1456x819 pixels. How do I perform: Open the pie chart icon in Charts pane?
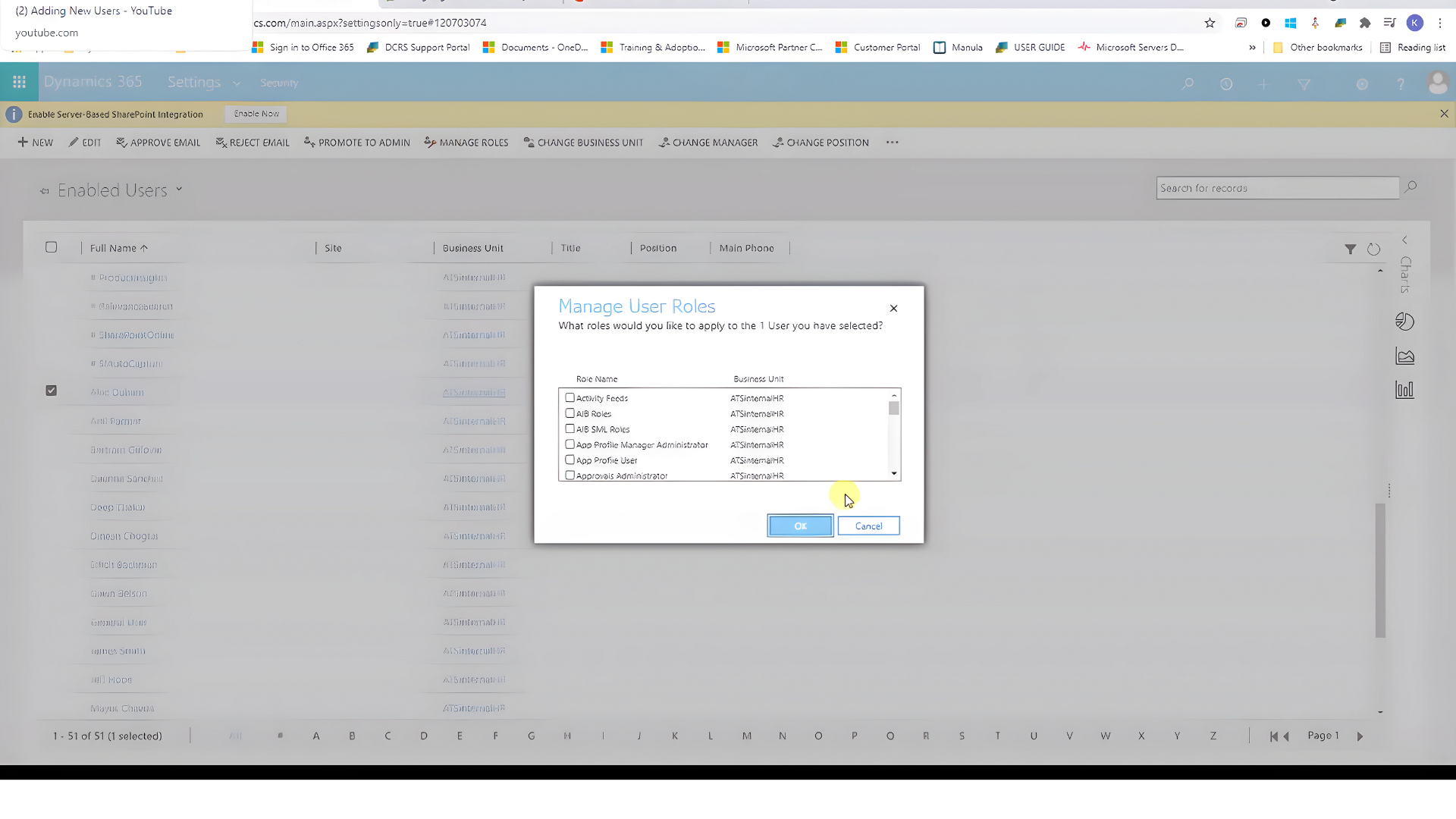tap(1404, 322)
